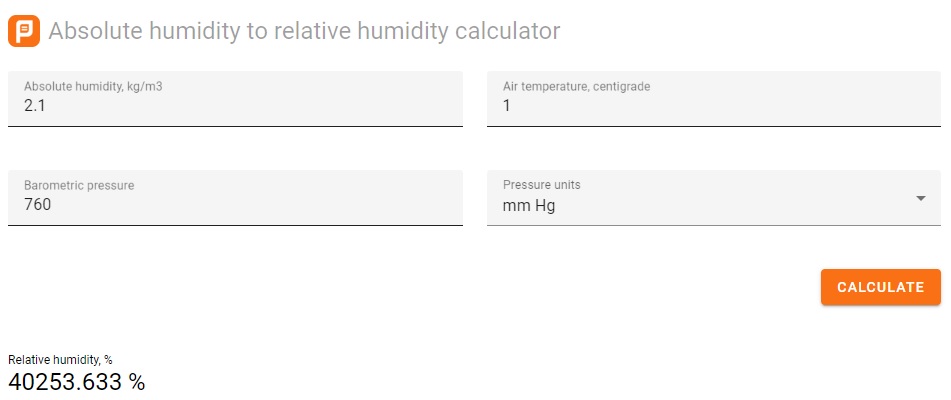Click the calculator page title heading

click(x=304, y=31)
